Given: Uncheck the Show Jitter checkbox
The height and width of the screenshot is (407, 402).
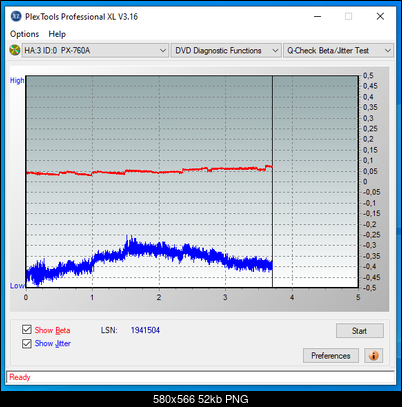Looking at the screenshot, I should click(x=27, y=343).
